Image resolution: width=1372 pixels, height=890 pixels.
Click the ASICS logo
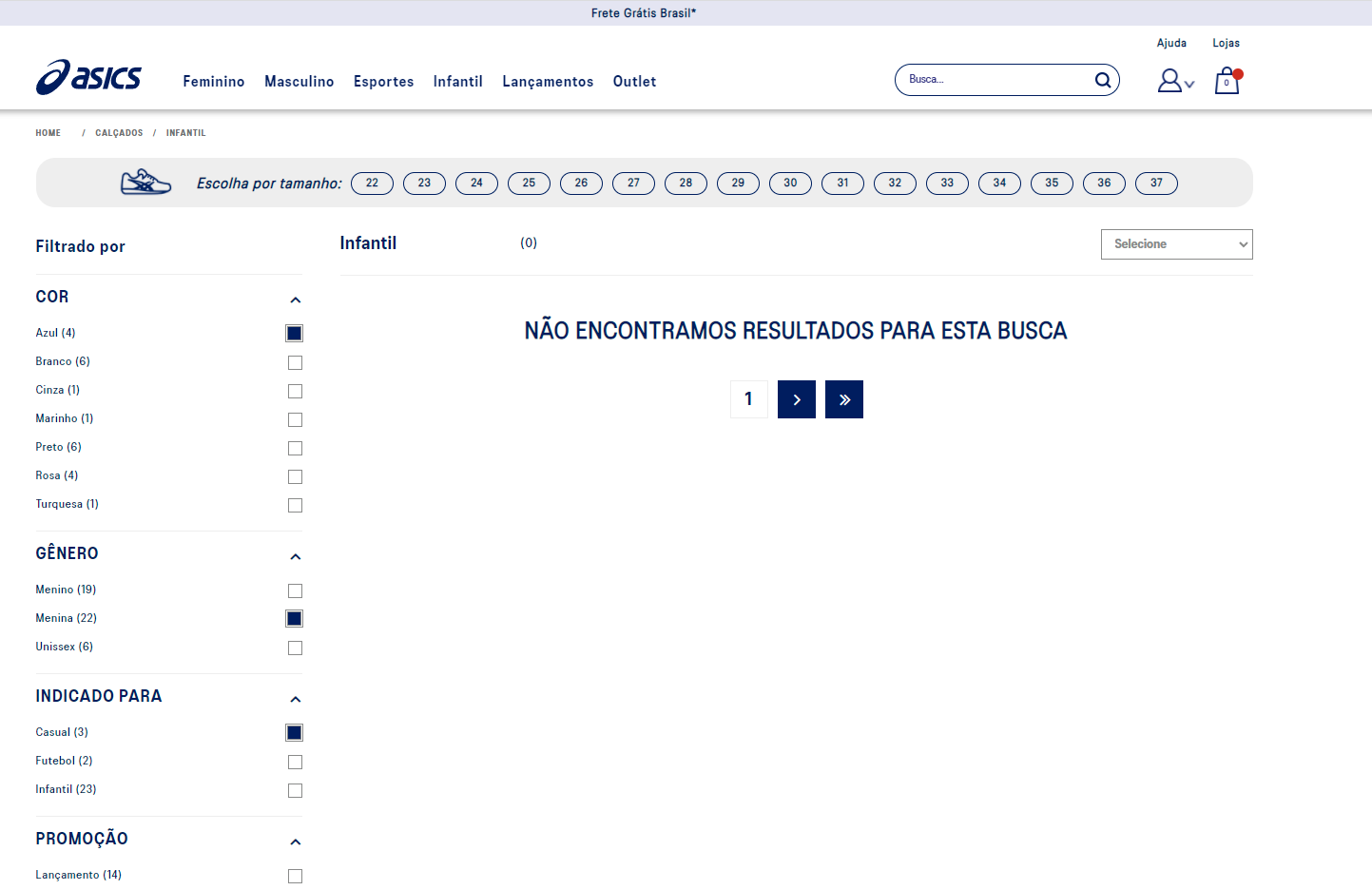88,78
